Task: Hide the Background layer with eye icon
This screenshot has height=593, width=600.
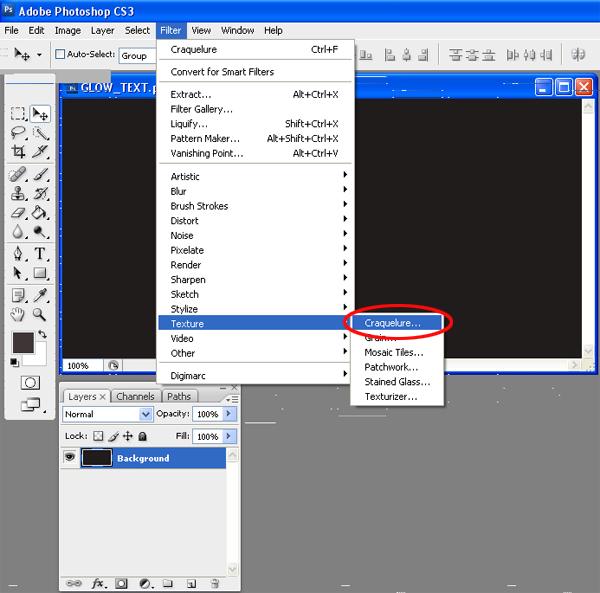Action: point(70,457)
